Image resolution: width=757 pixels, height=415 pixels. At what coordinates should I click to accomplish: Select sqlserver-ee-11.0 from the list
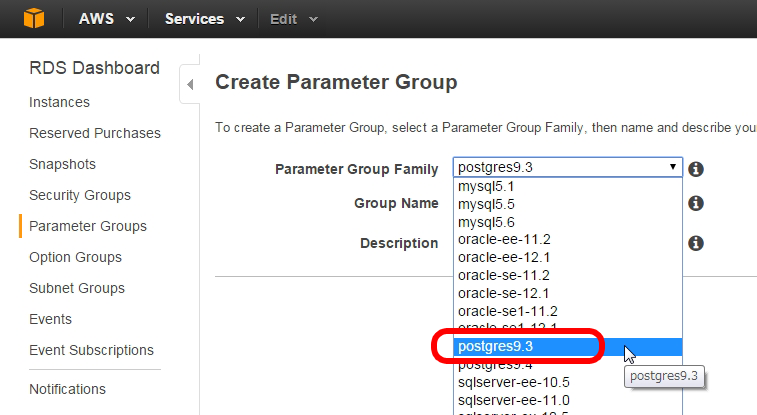pos(568,400)
